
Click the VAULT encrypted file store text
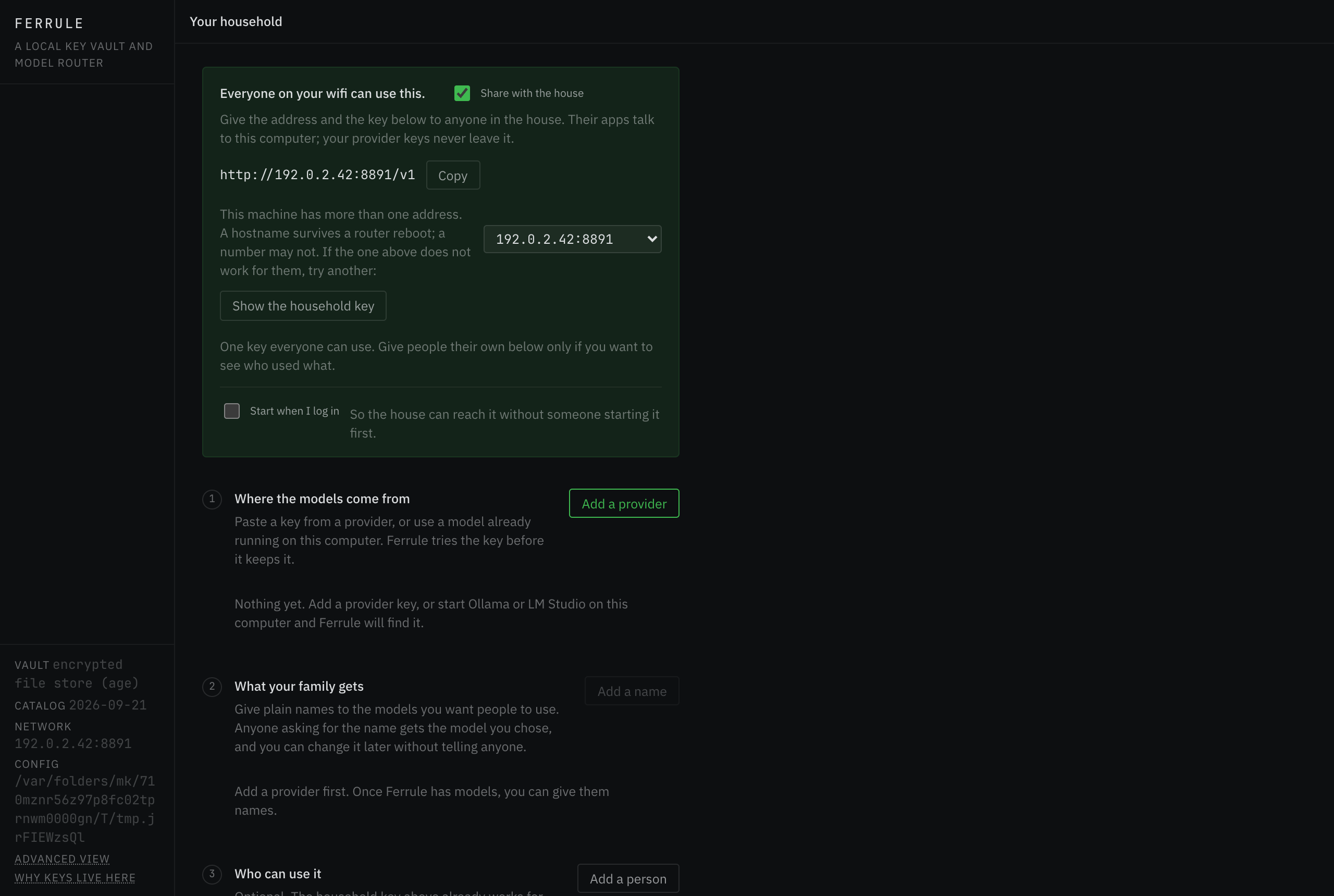77,674
